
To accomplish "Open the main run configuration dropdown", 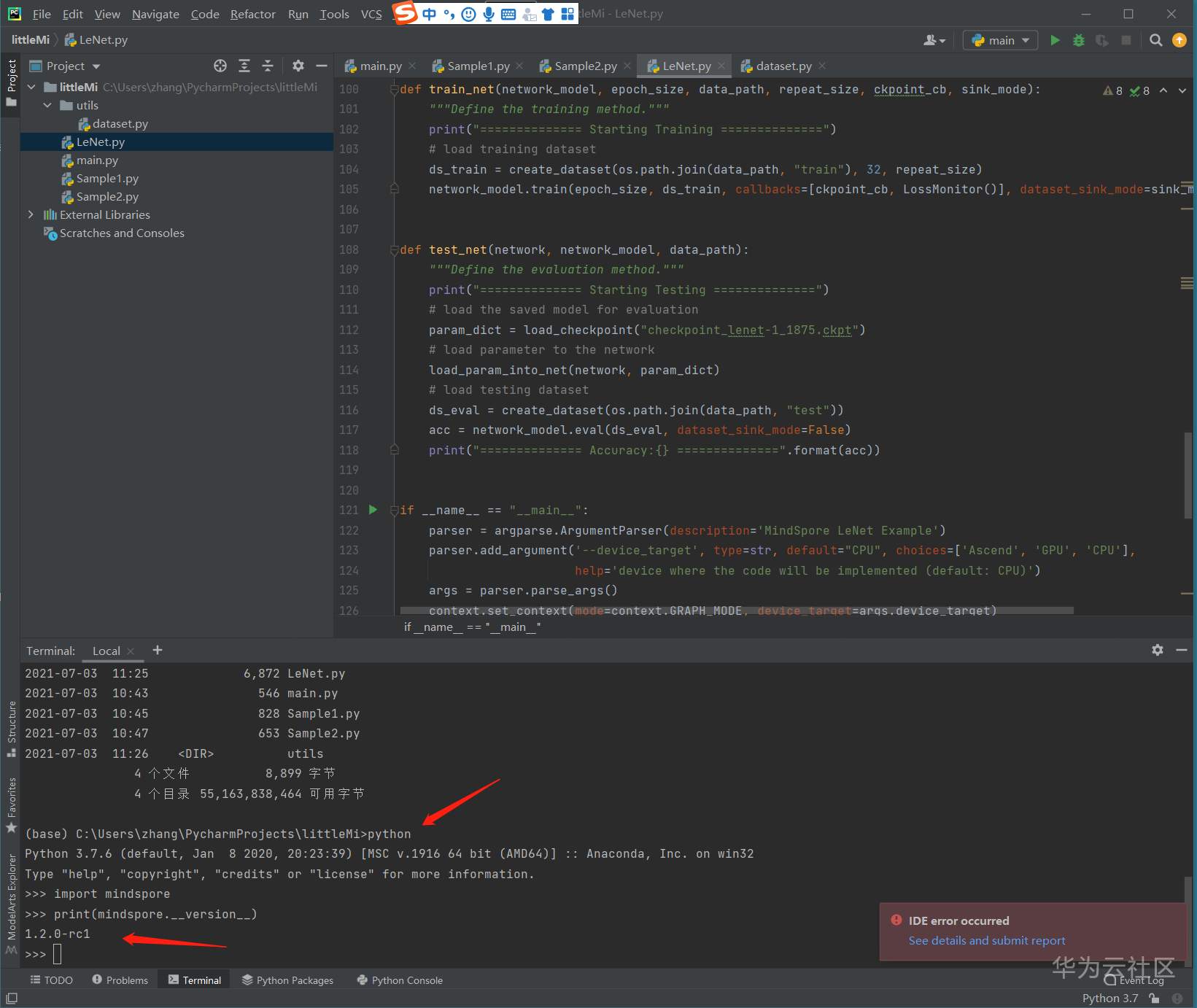I will [x=1000, y=40].
